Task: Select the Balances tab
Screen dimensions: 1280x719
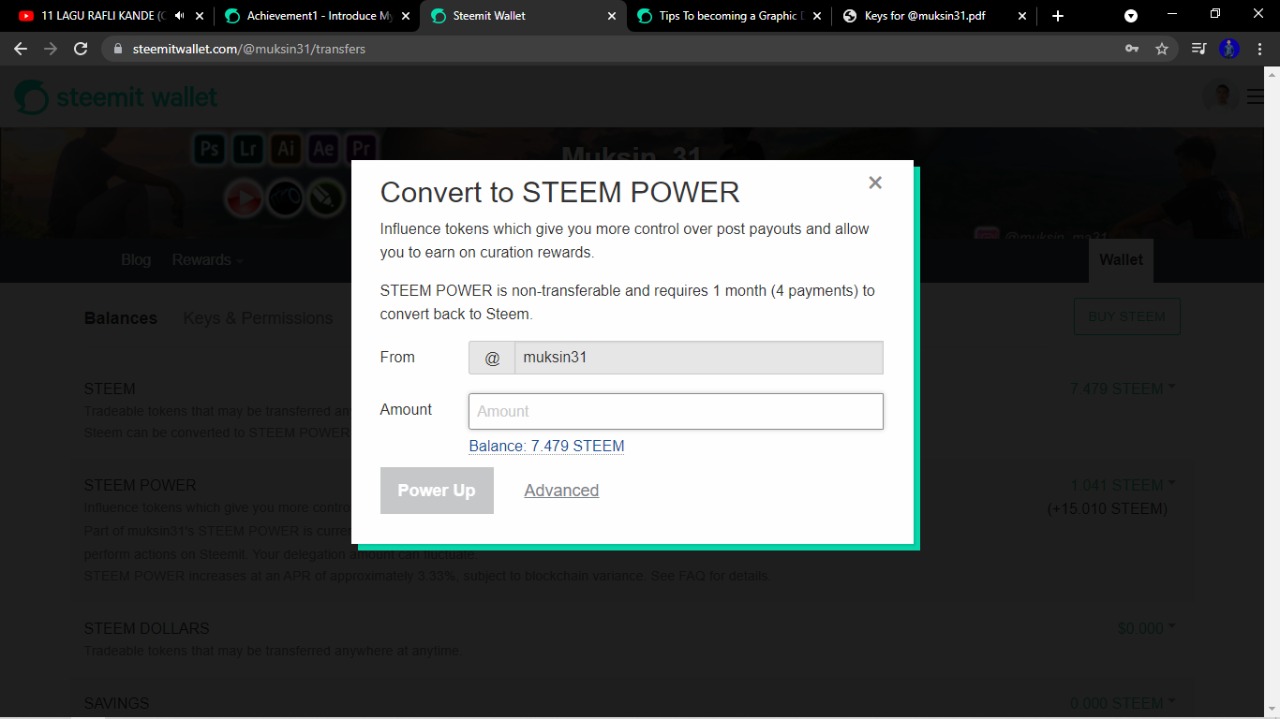Action: tap(120, 318)
